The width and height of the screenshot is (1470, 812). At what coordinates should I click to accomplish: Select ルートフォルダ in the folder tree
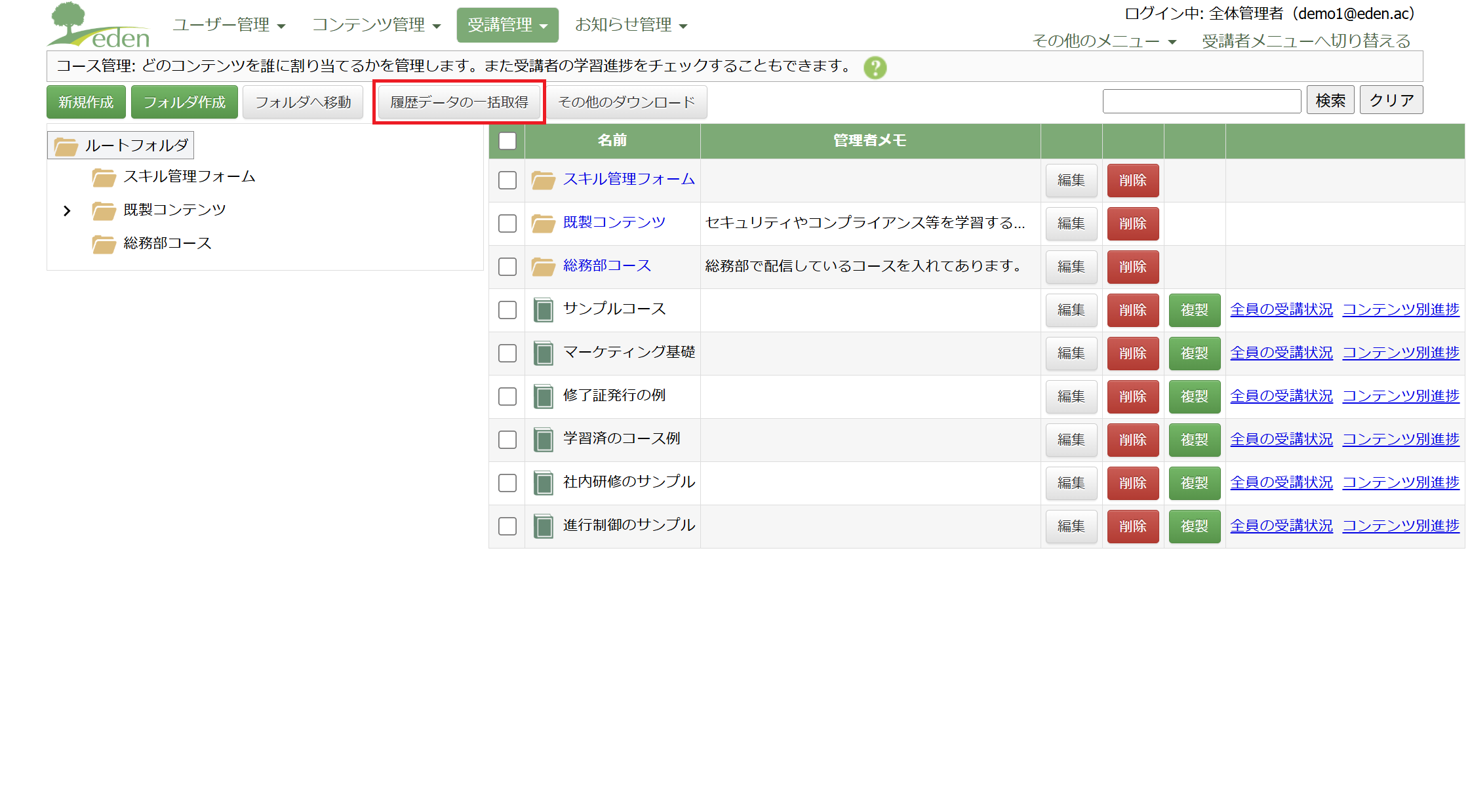click(121, 145)
